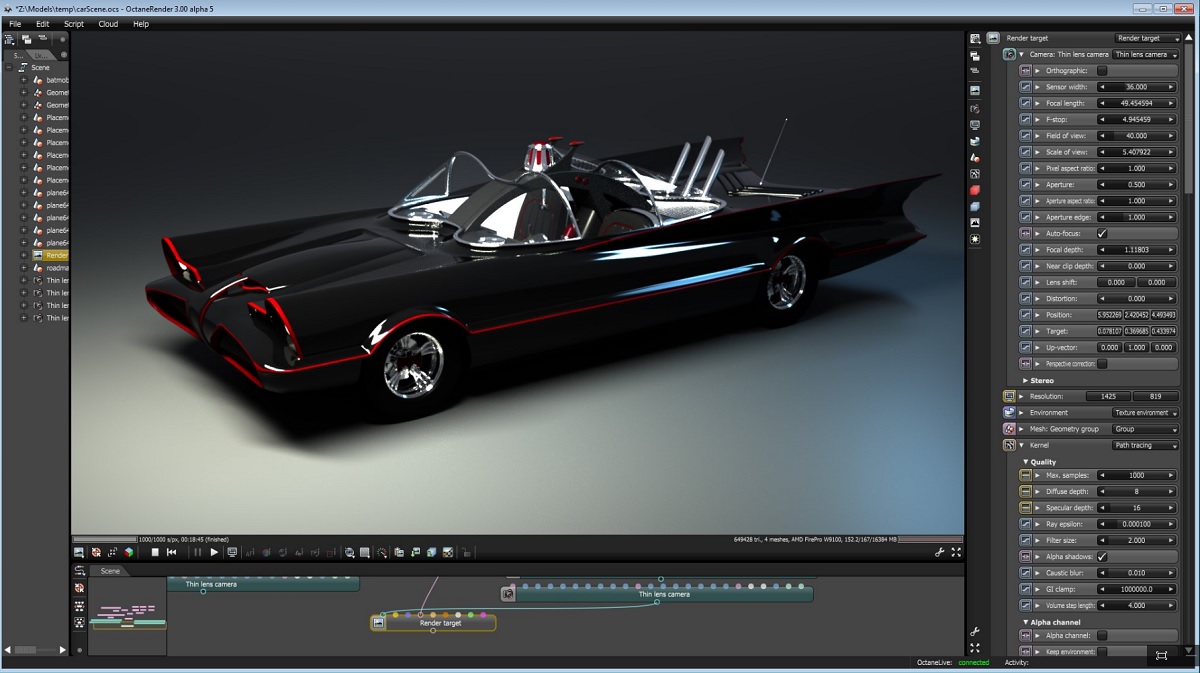
Task: Click the fullscreen expand icon below viewport
Action: pyautogui.click(x=956, y=552)
